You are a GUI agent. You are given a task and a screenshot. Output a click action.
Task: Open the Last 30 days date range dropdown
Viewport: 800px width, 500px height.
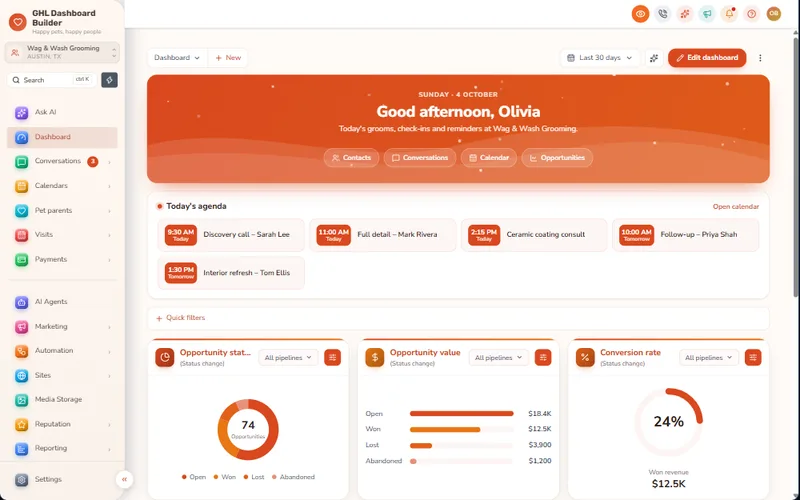tap(599, 58)
